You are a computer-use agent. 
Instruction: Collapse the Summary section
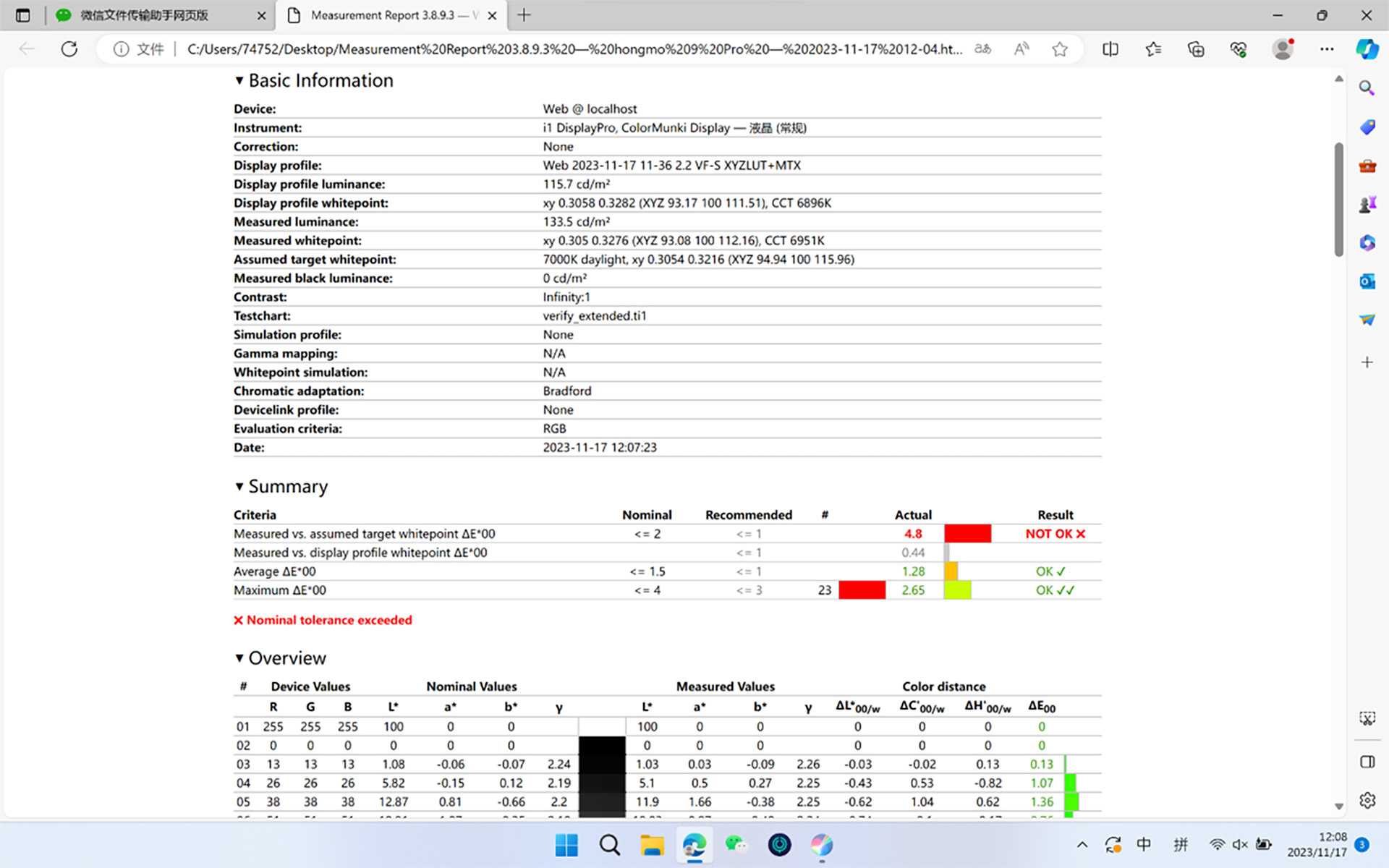[x=239, y=486]
